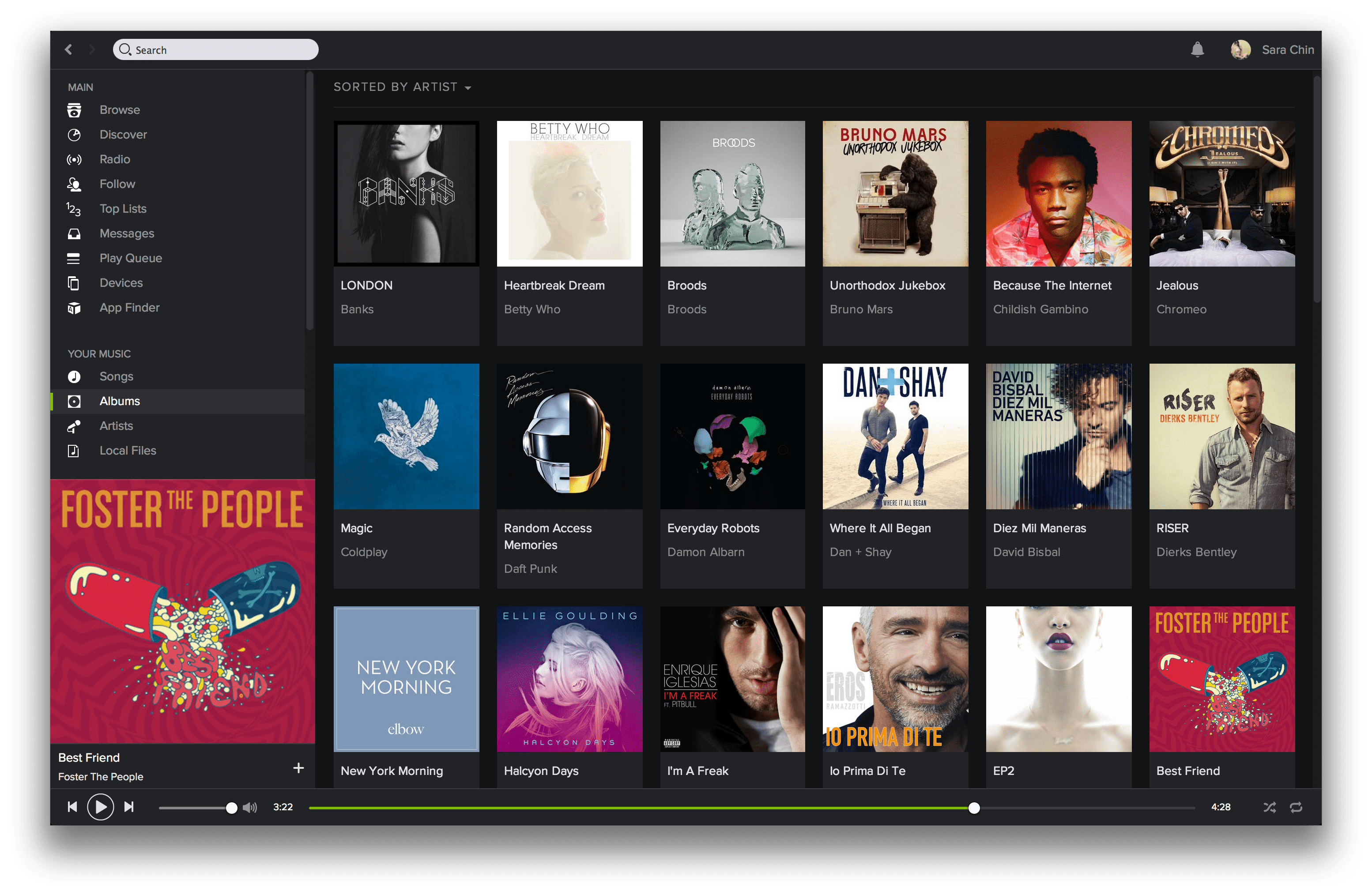Open the Random Access Memories album cover

[569, 436]
